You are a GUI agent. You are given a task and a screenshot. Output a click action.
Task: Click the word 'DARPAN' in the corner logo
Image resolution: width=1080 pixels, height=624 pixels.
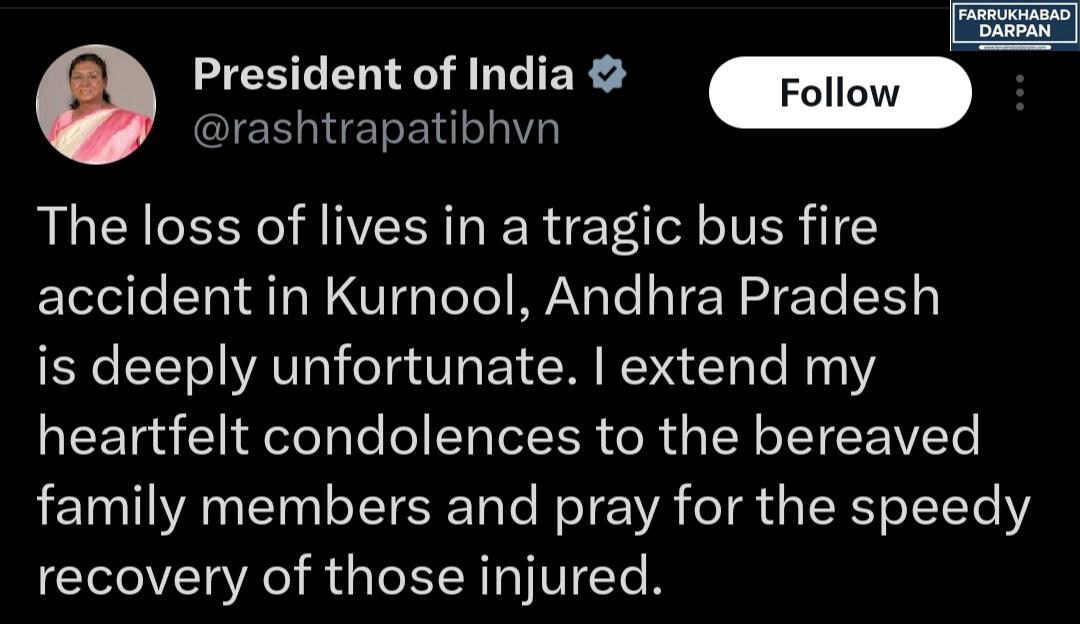pos(1013,33)
